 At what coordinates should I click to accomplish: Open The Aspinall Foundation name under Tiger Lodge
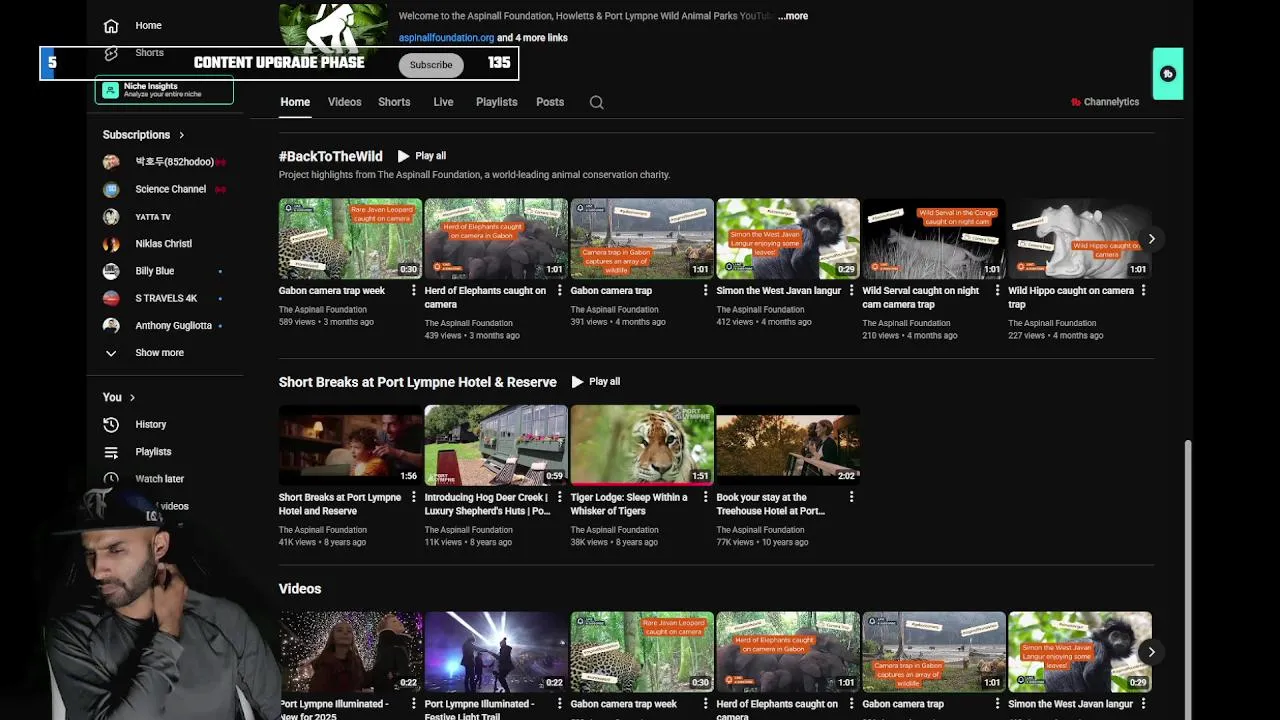point(614,530)
